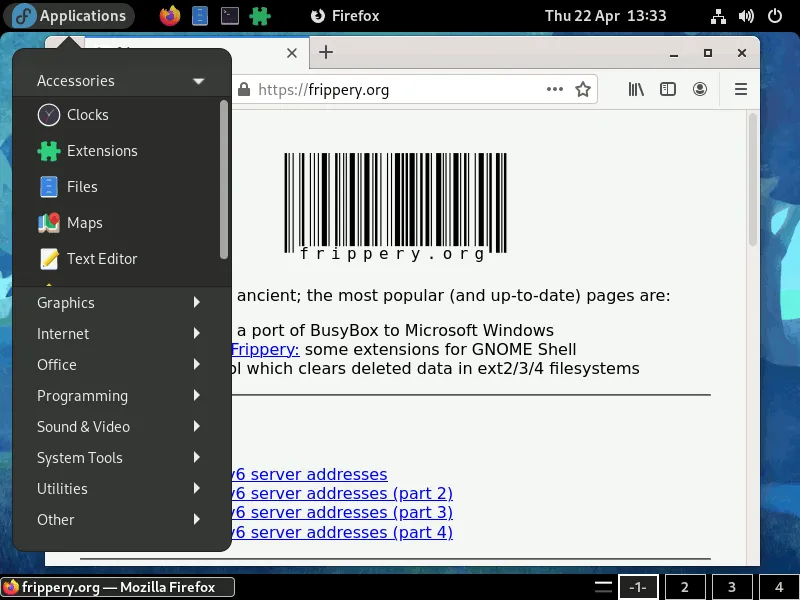Click the server addresses (part 4) link
Viewport: 800px width, 600px height.
(x=340, y=532)
